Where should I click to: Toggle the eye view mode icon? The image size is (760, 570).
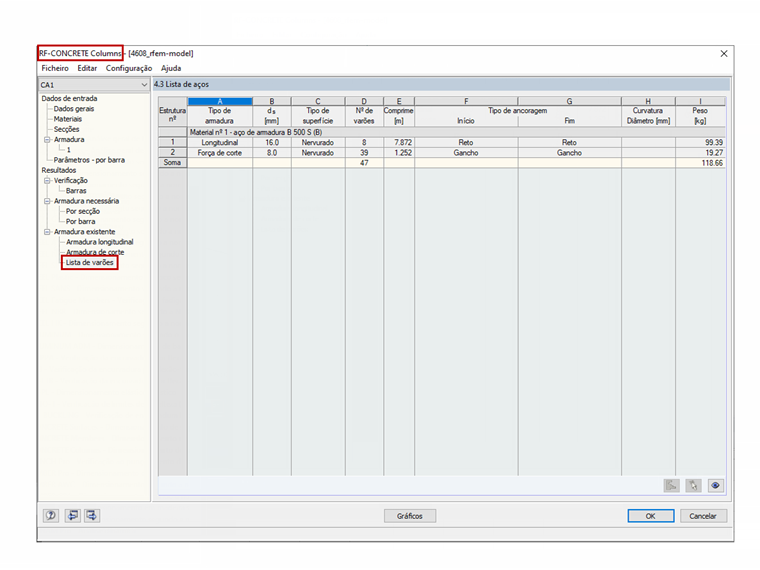click(x=715, y=485)
